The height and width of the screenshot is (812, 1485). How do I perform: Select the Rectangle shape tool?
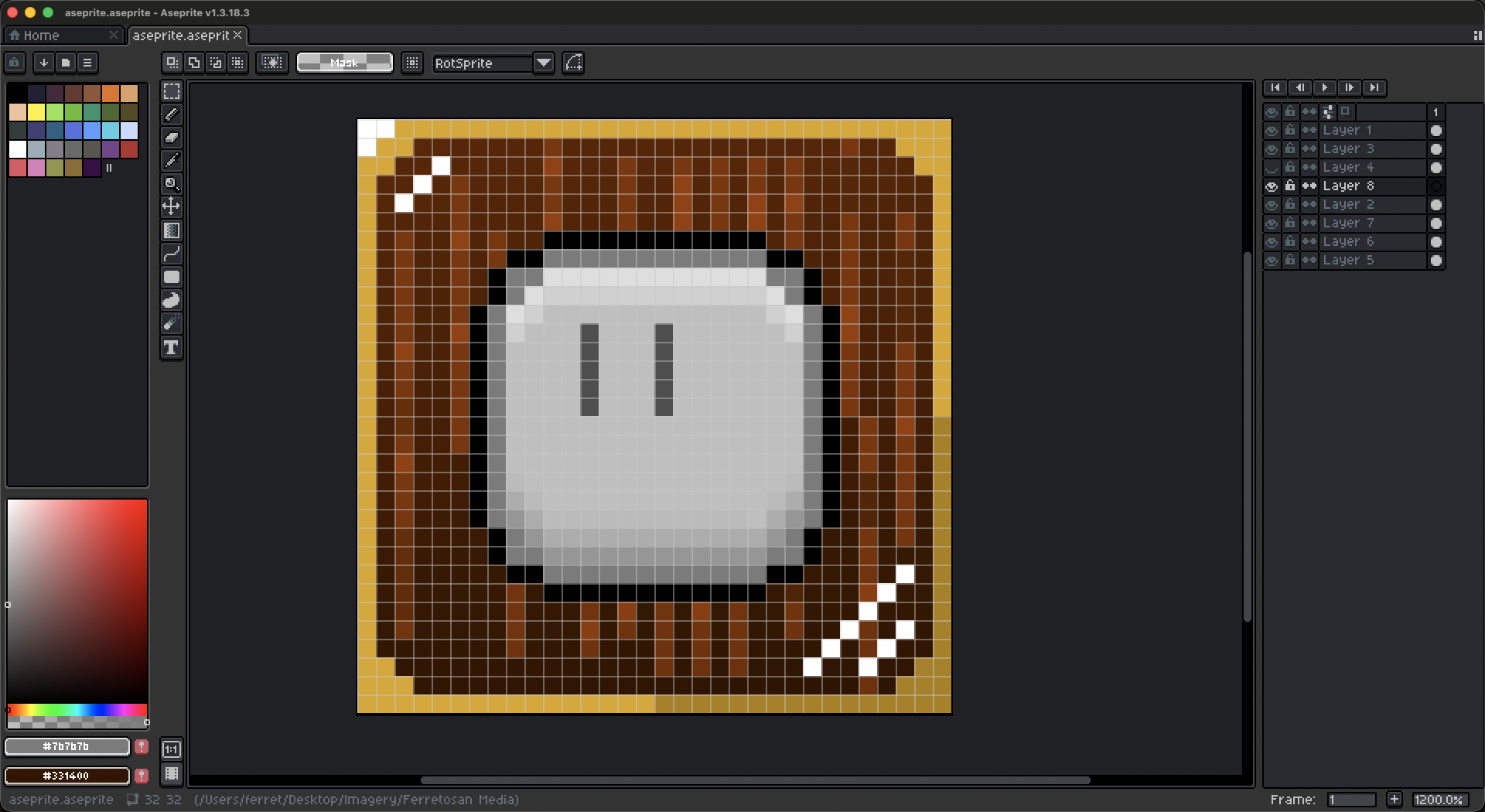point(172,277)
